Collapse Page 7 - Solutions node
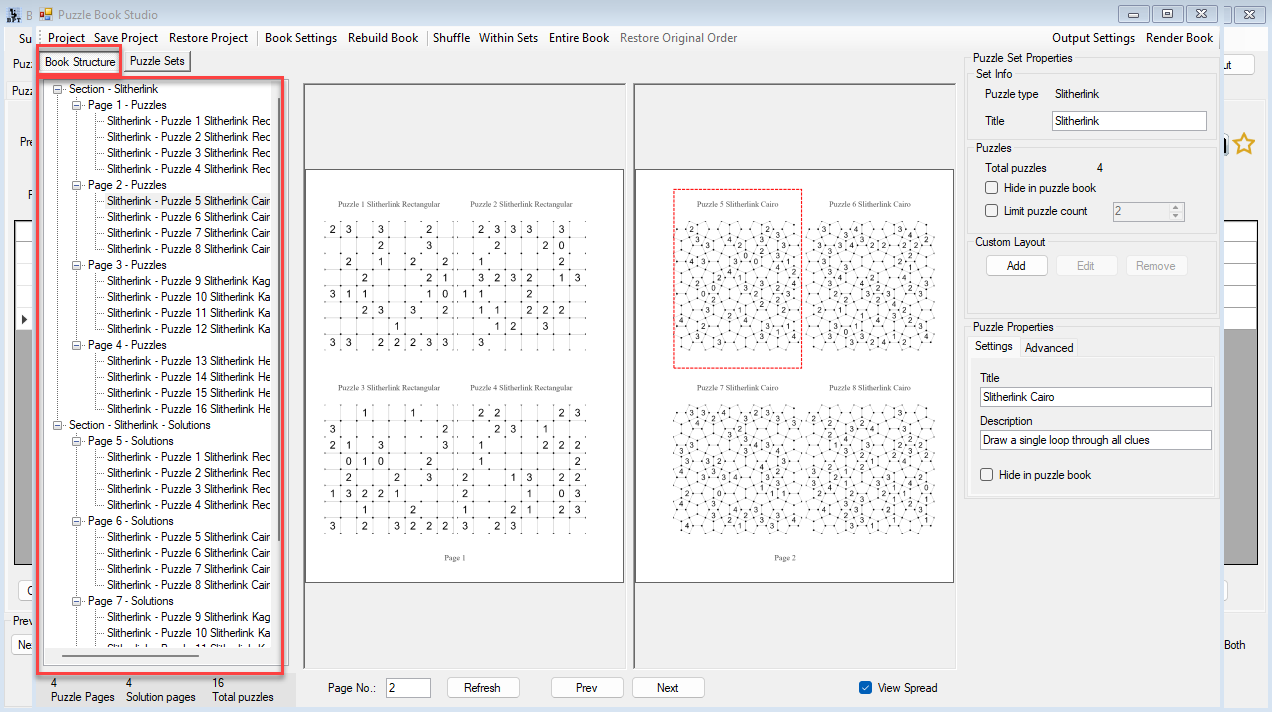 click(x=77, y=601)
